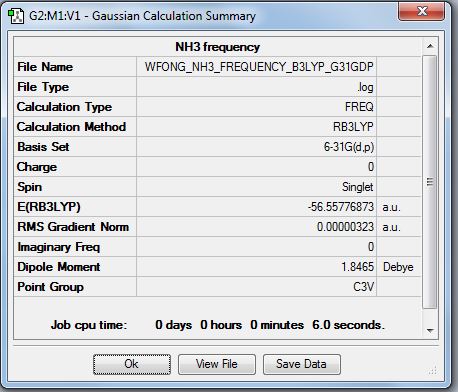Click the scroll down arrow of summary table
This screenshot has width=458, height=392.
(430, 330)
